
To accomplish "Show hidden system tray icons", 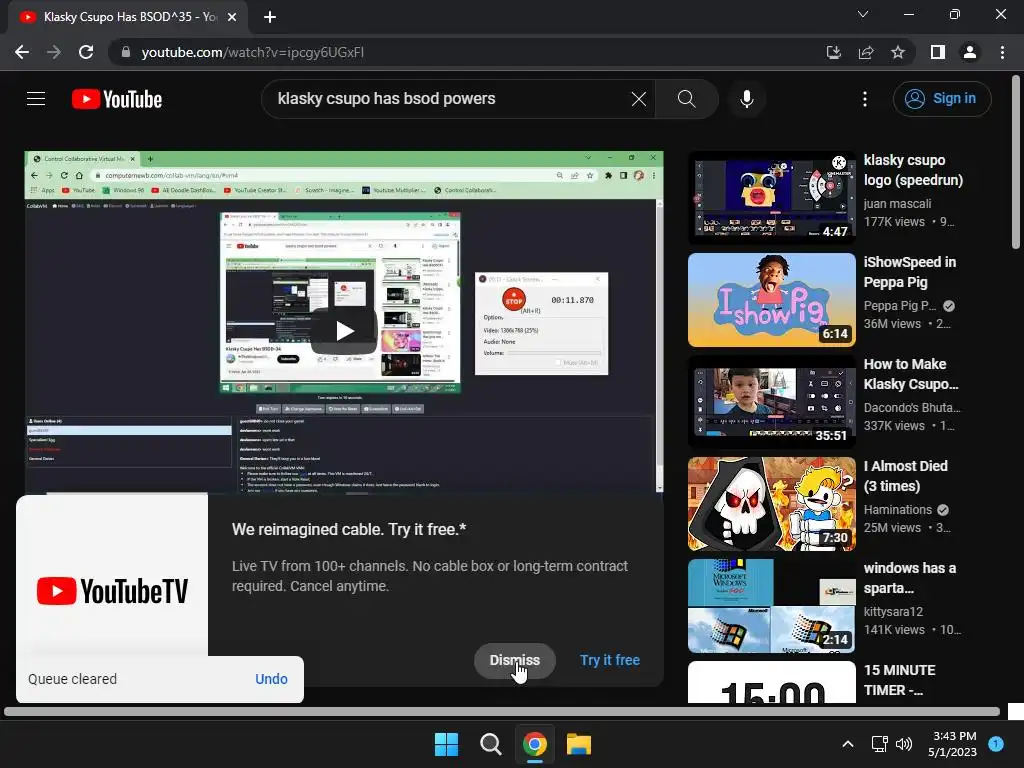I will (848, 744).
